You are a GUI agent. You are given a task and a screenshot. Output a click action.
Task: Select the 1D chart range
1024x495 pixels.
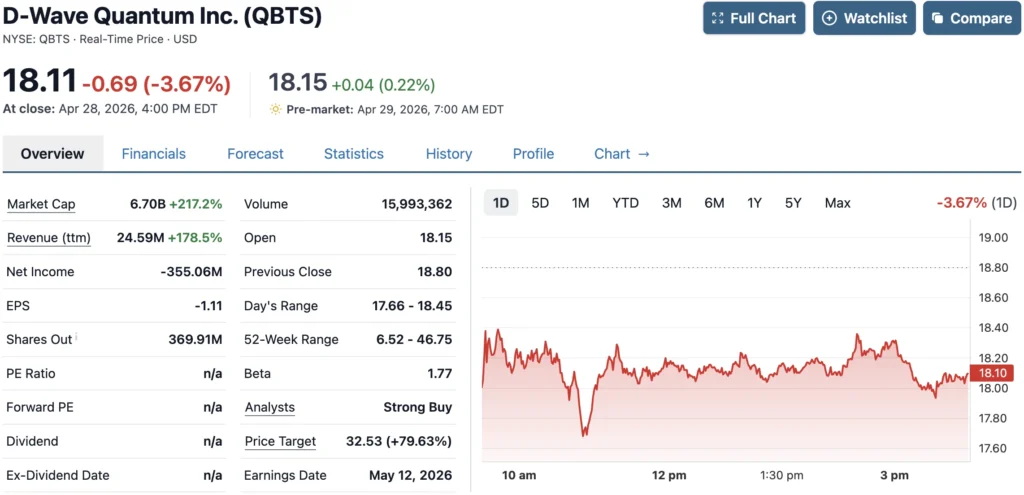[x=501, y=203]
